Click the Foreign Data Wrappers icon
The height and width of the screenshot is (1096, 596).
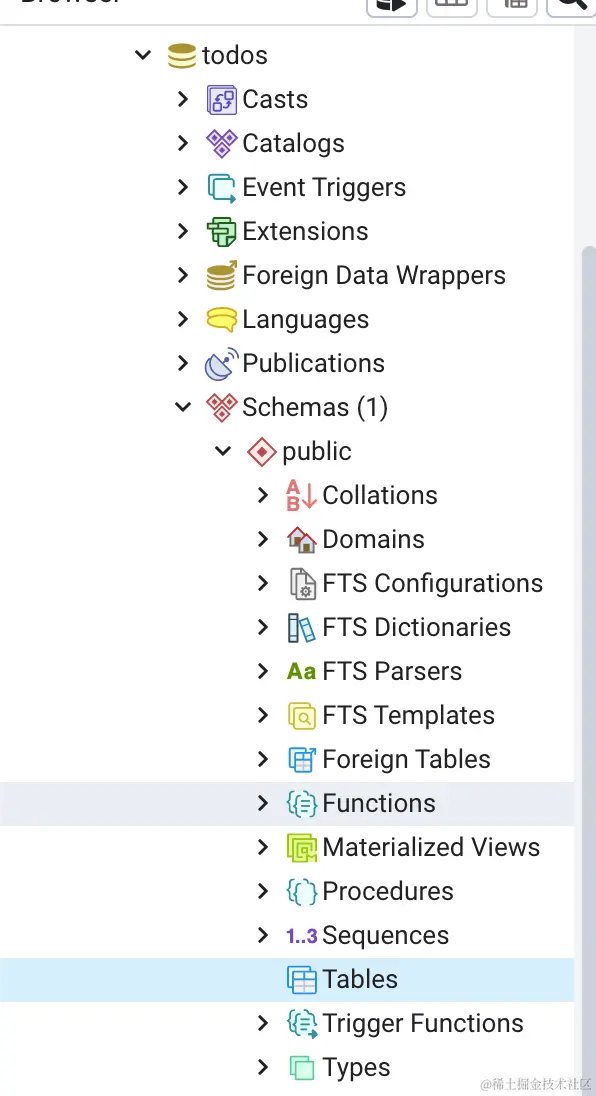coord(220,275)
